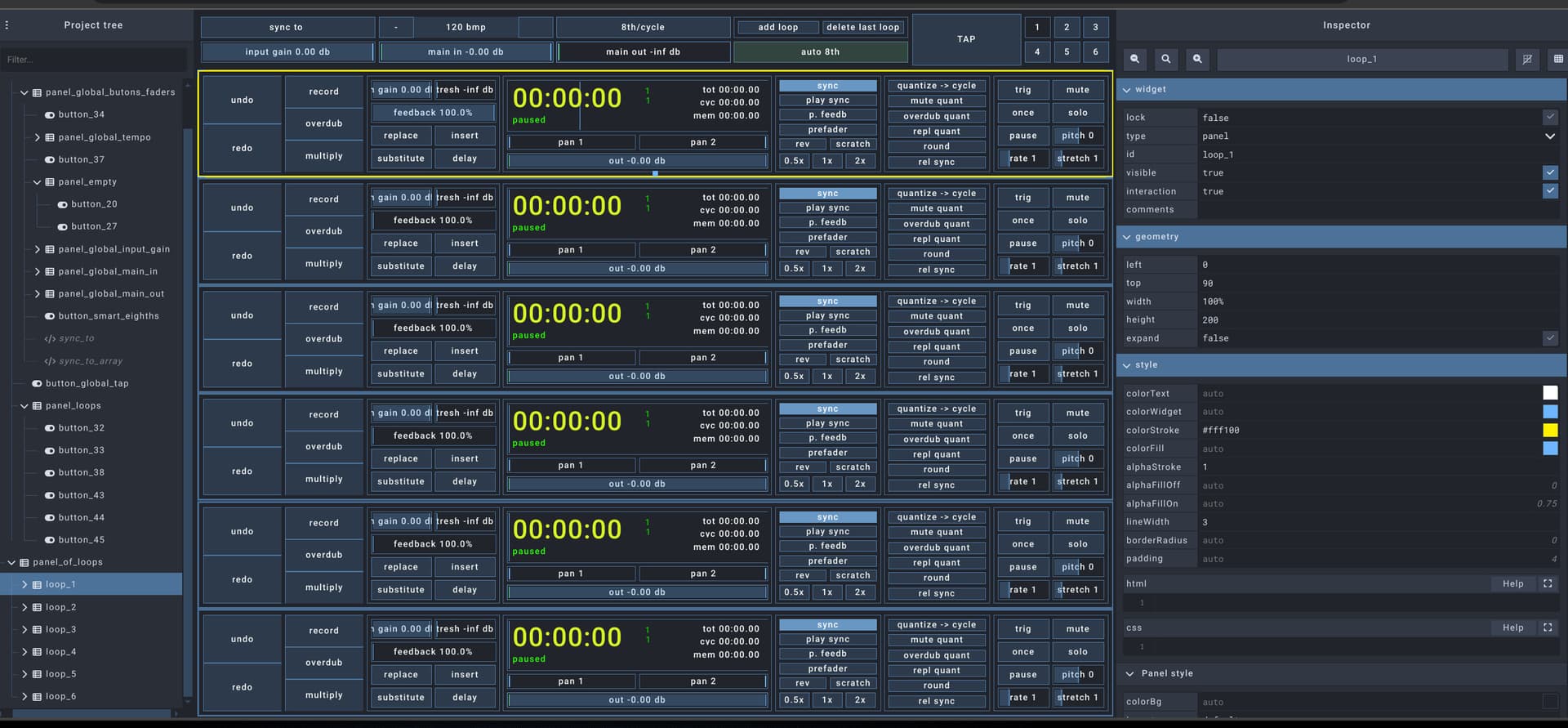This screenshot has height=728, width=1568.
Task: Toggle the crossed-out grid icon in Inspector
Action: coord(1527,59)
